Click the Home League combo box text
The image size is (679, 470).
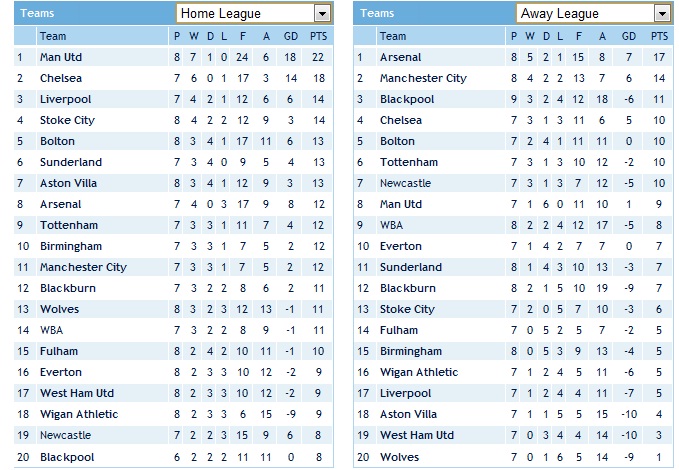[221, 14]
